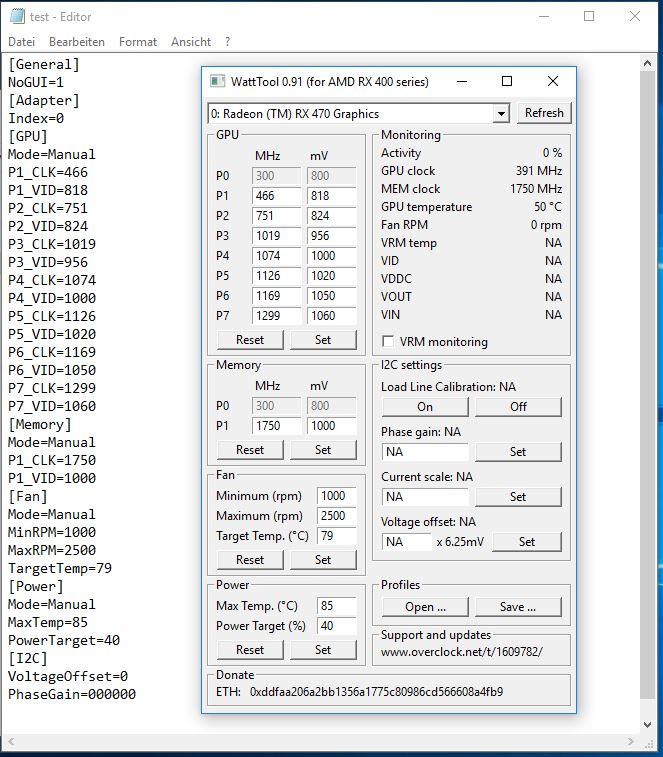Click Set in the Memory section

coord(323,450)
